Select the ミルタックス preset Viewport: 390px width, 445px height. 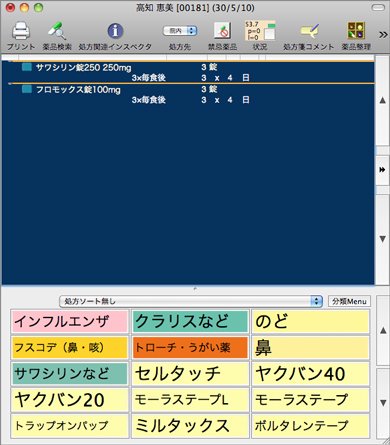pos(190,426)
